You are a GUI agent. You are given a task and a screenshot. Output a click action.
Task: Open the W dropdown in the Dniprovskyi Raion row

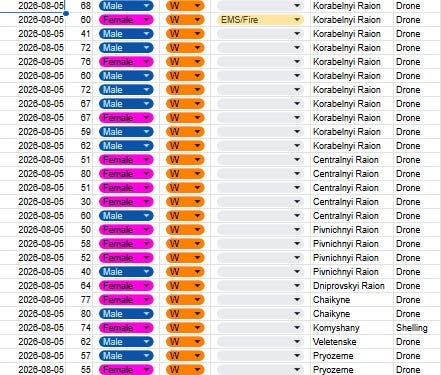(185, 286)
